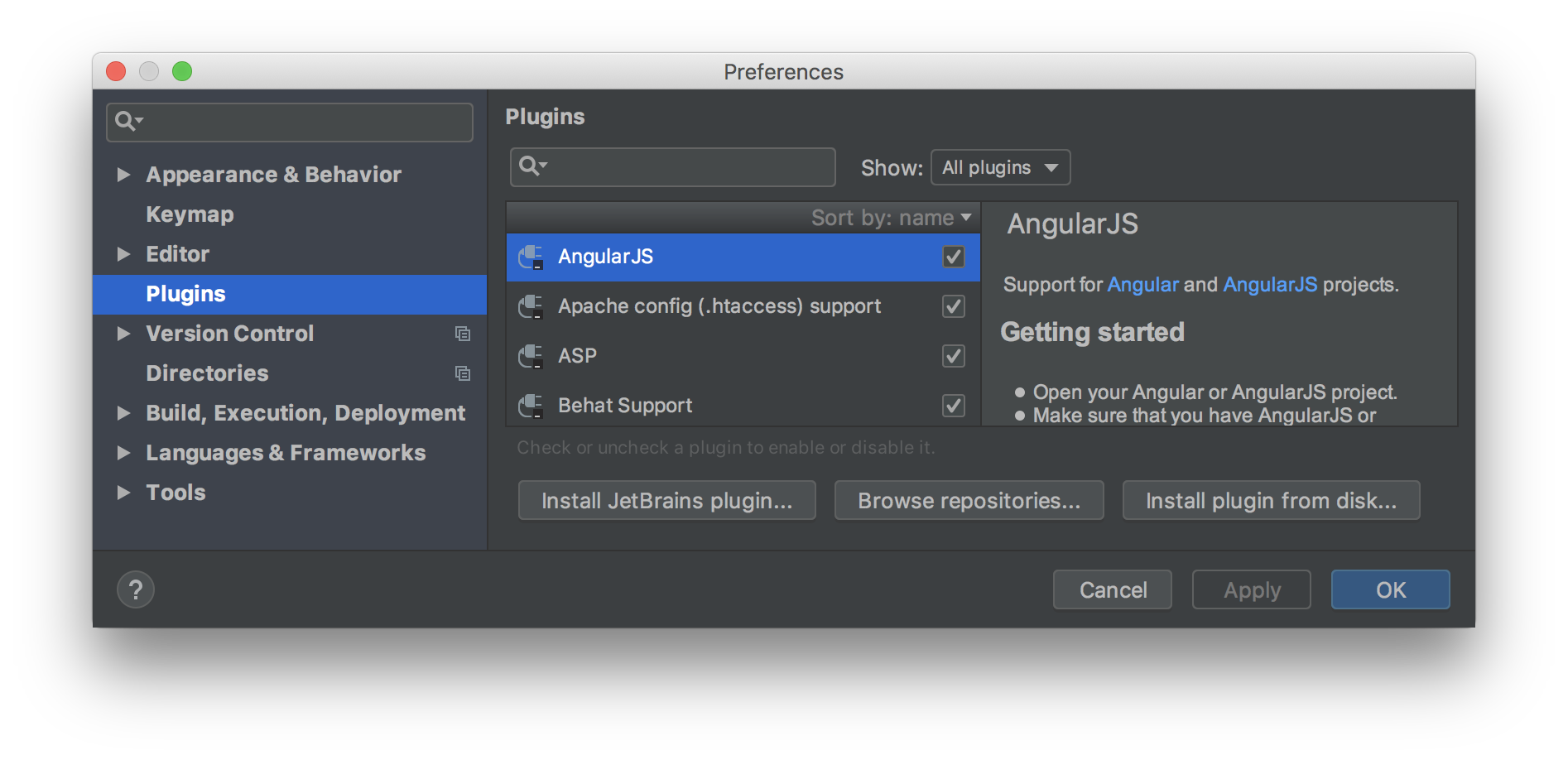The width and height of the screenshot is (1568, 760).
Task: Confirm with the OK button
Action: (1390, 589)
